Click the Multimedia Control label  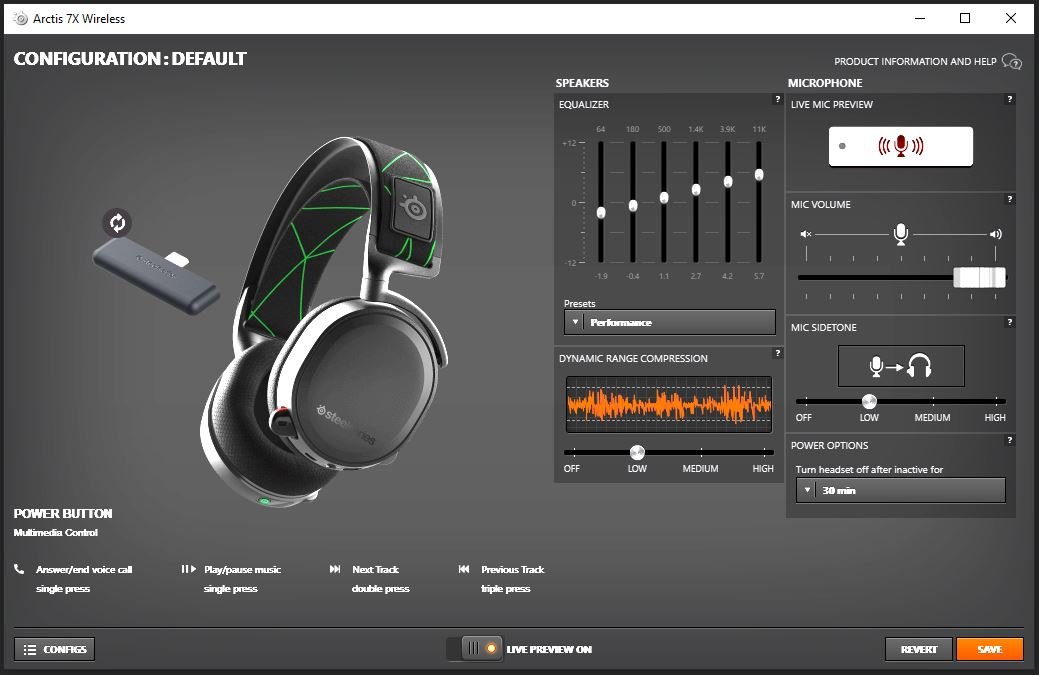click(56, 533)
